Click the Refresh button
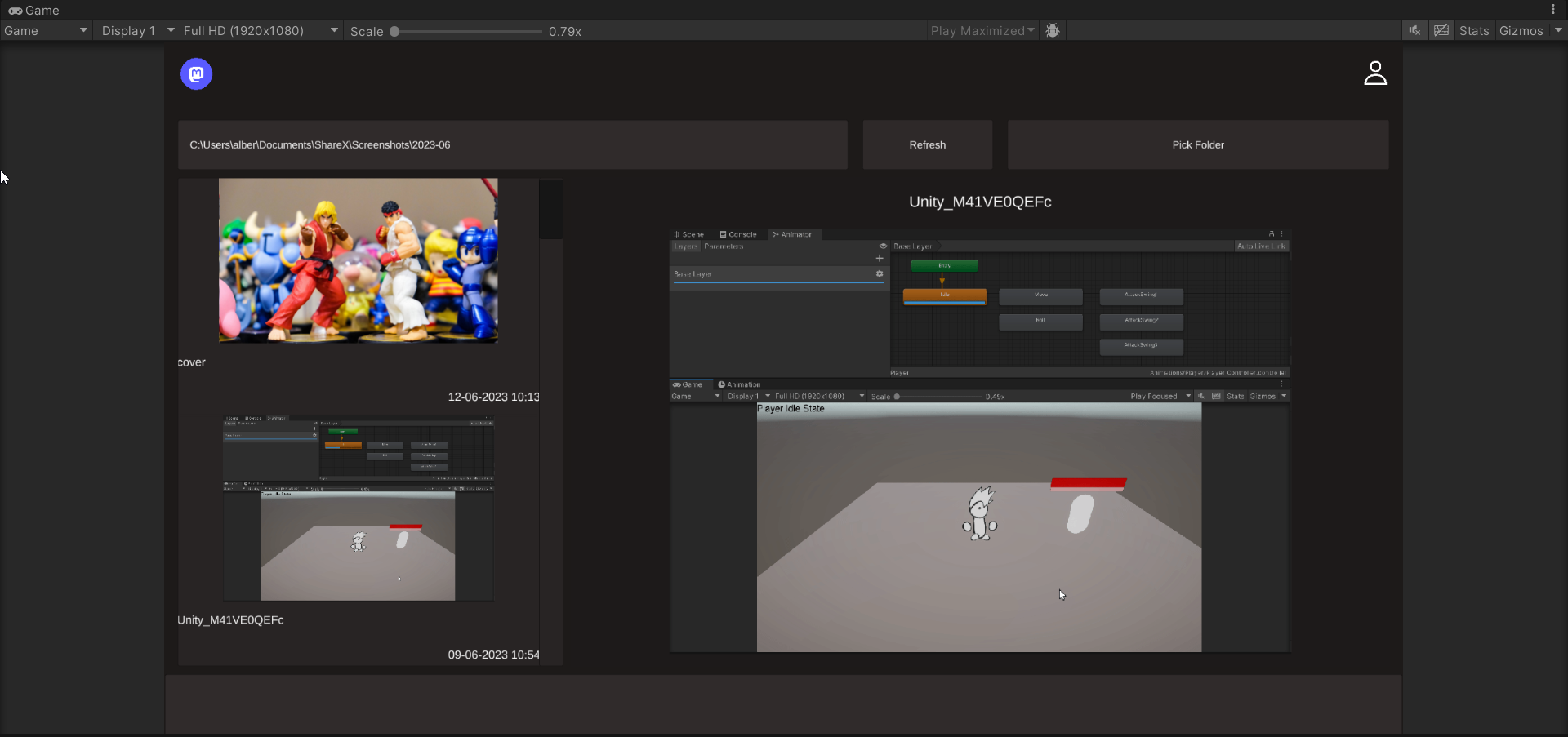Screen dimensions: 1568x737 [x=928, y=144]
